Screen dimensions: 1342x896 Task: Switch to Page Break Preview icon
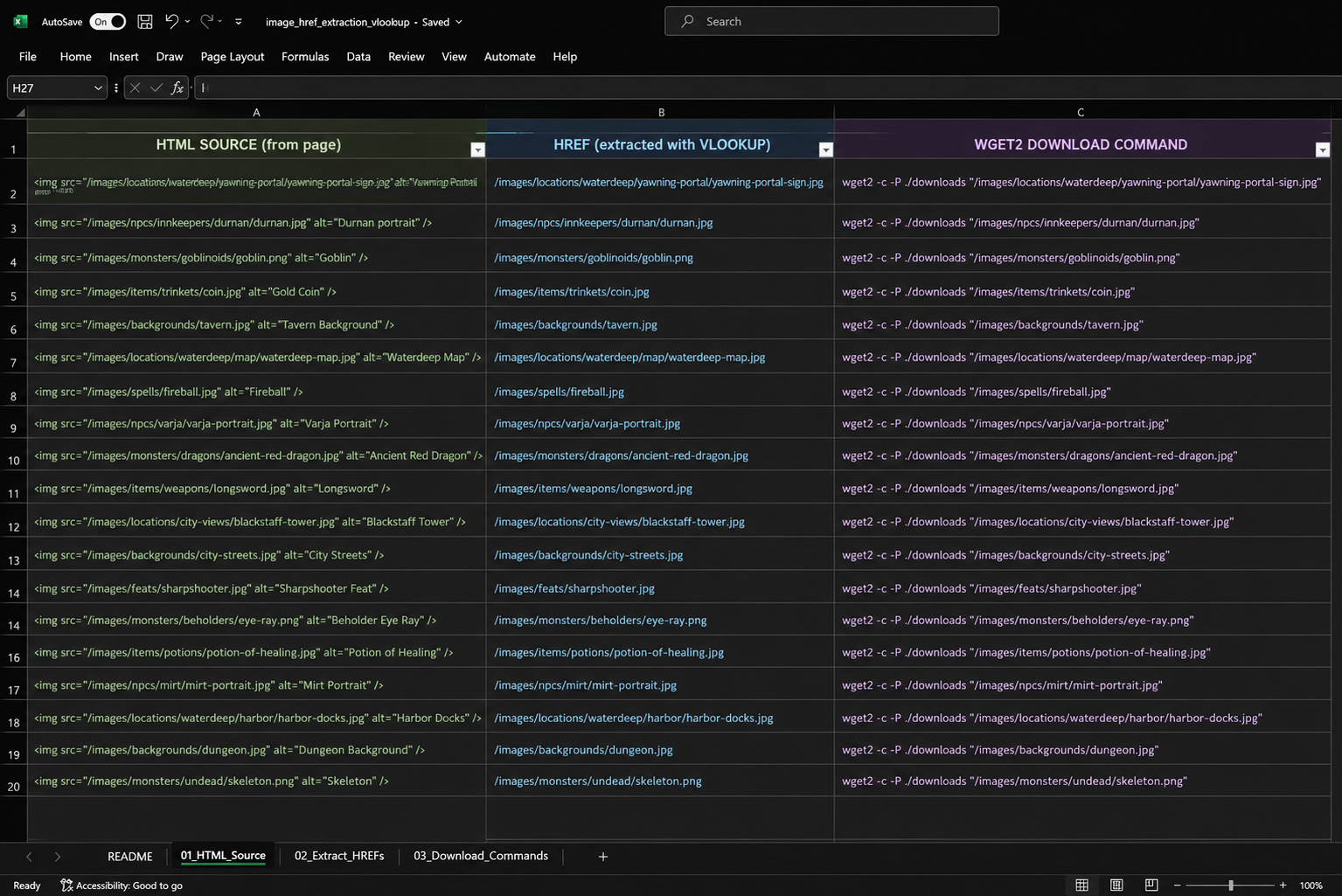[x=1151, y=886]
